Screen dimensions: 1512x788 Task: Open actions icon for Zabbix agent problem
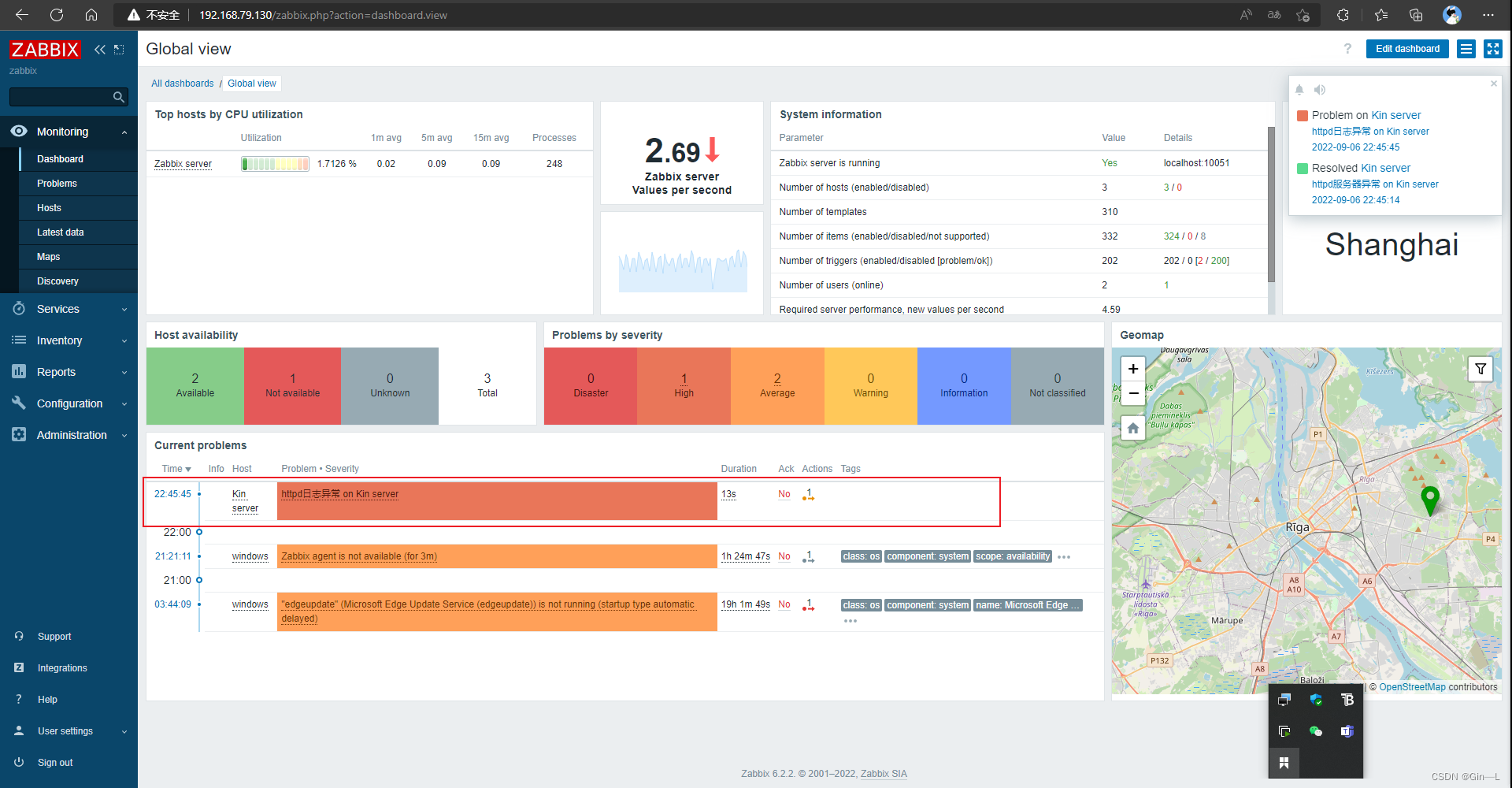(808, 557)
